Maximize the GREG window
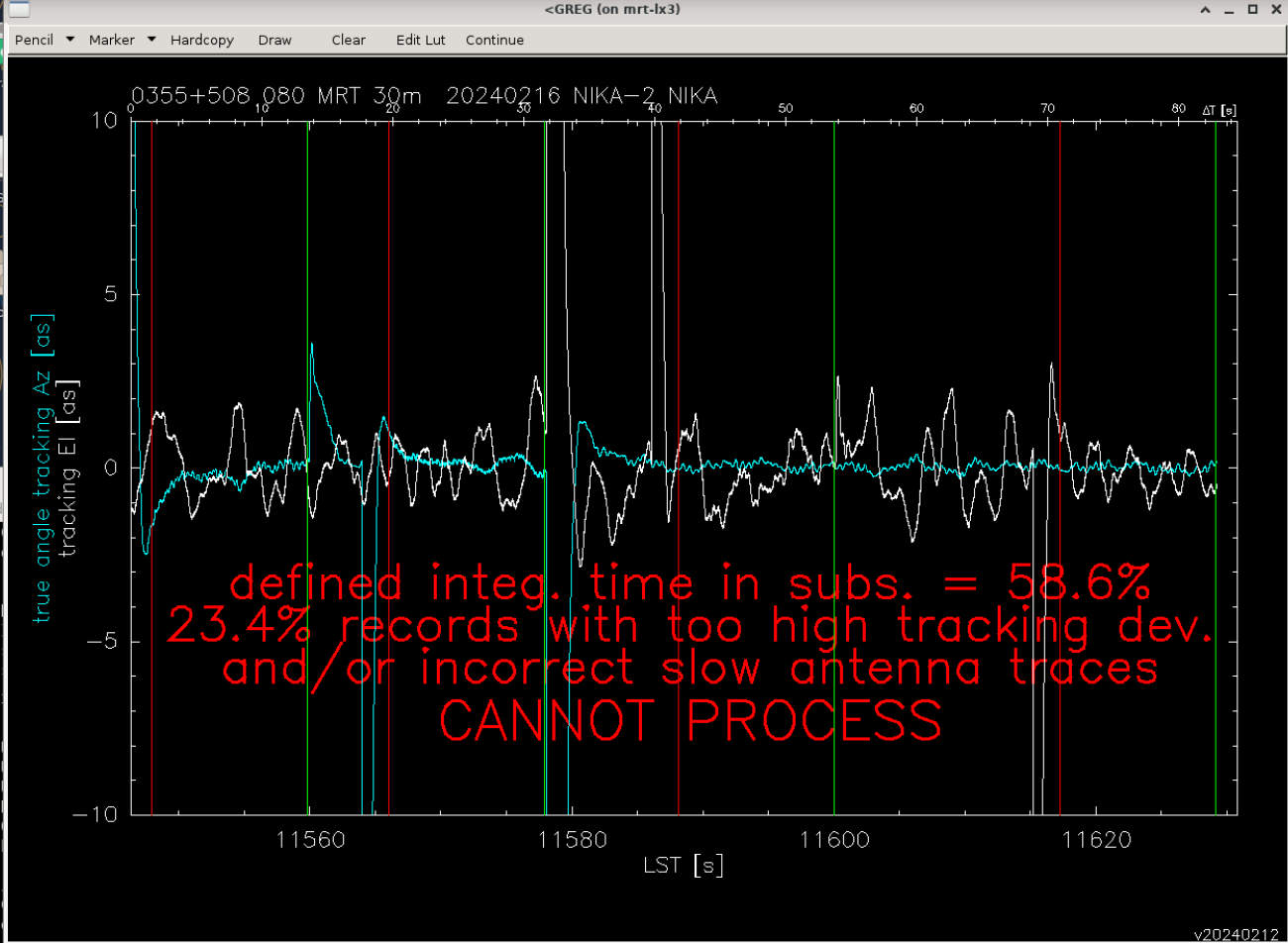 click(x=1252, y=10)
